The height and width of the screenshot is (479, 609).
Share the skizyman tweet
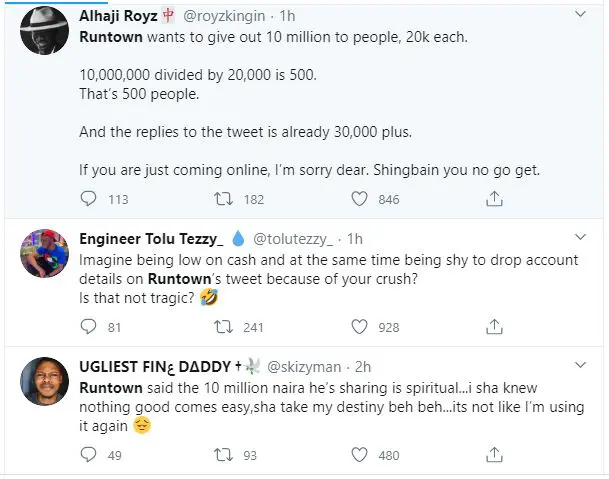pyautogui.click(x=493, y=453)
